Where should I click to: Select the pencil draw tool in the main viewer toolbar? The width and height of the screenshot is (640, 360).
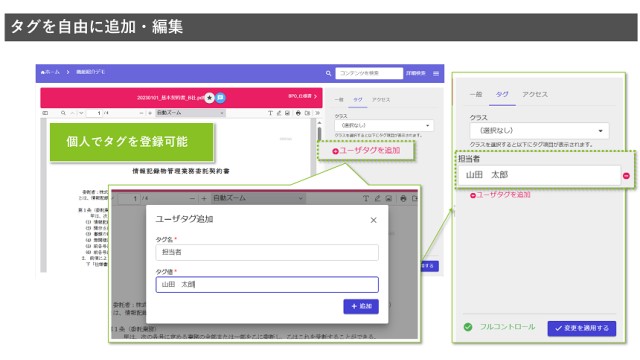point(279,113)
